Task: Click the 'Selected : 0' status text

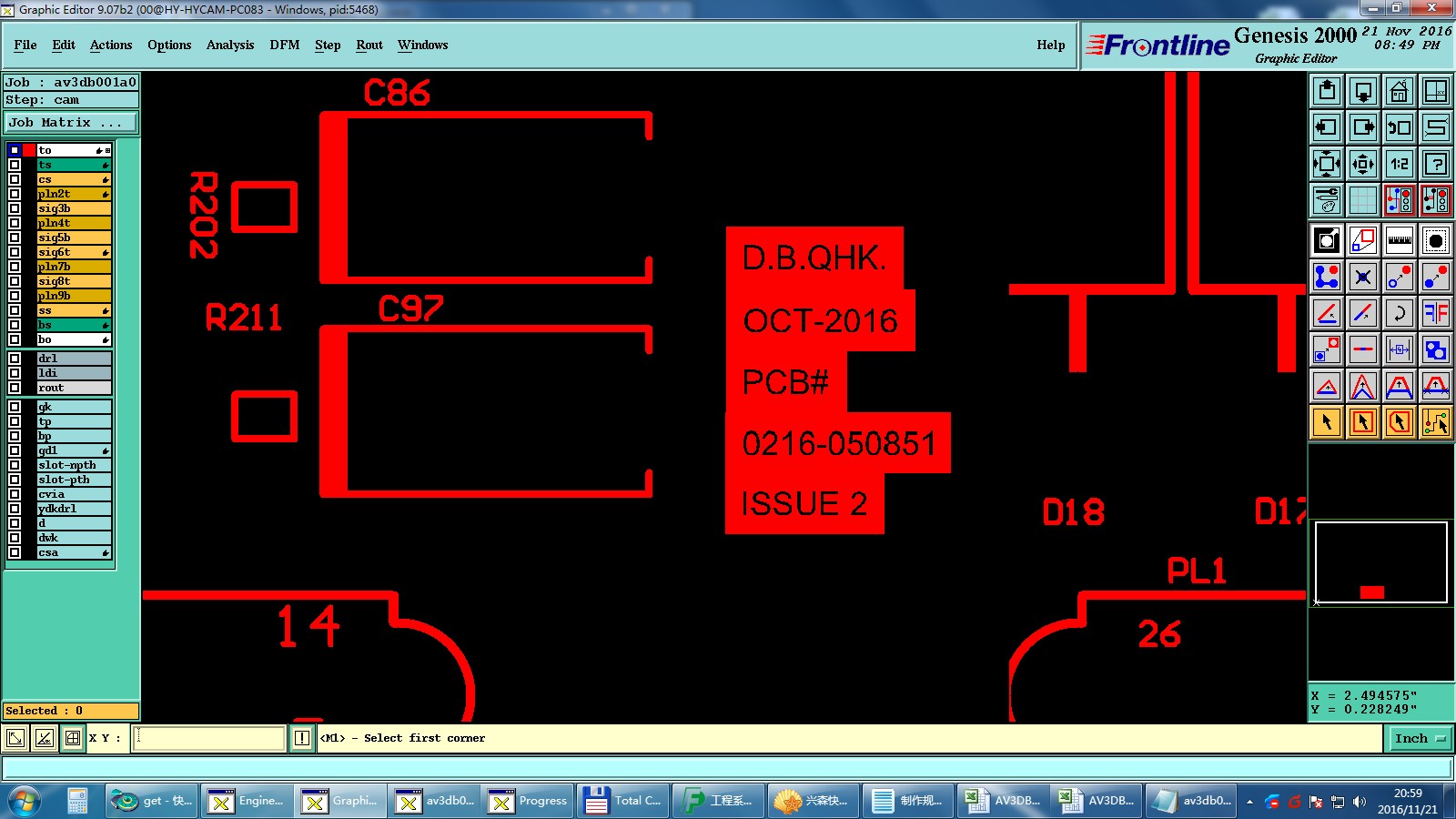Action: click(x=71, y=711)
